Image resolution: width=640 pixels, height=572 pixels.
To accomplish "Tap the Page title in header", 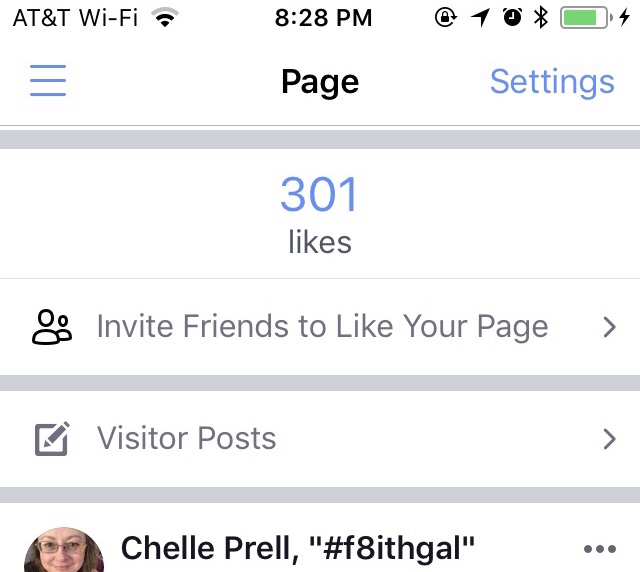I will [320, 81].
